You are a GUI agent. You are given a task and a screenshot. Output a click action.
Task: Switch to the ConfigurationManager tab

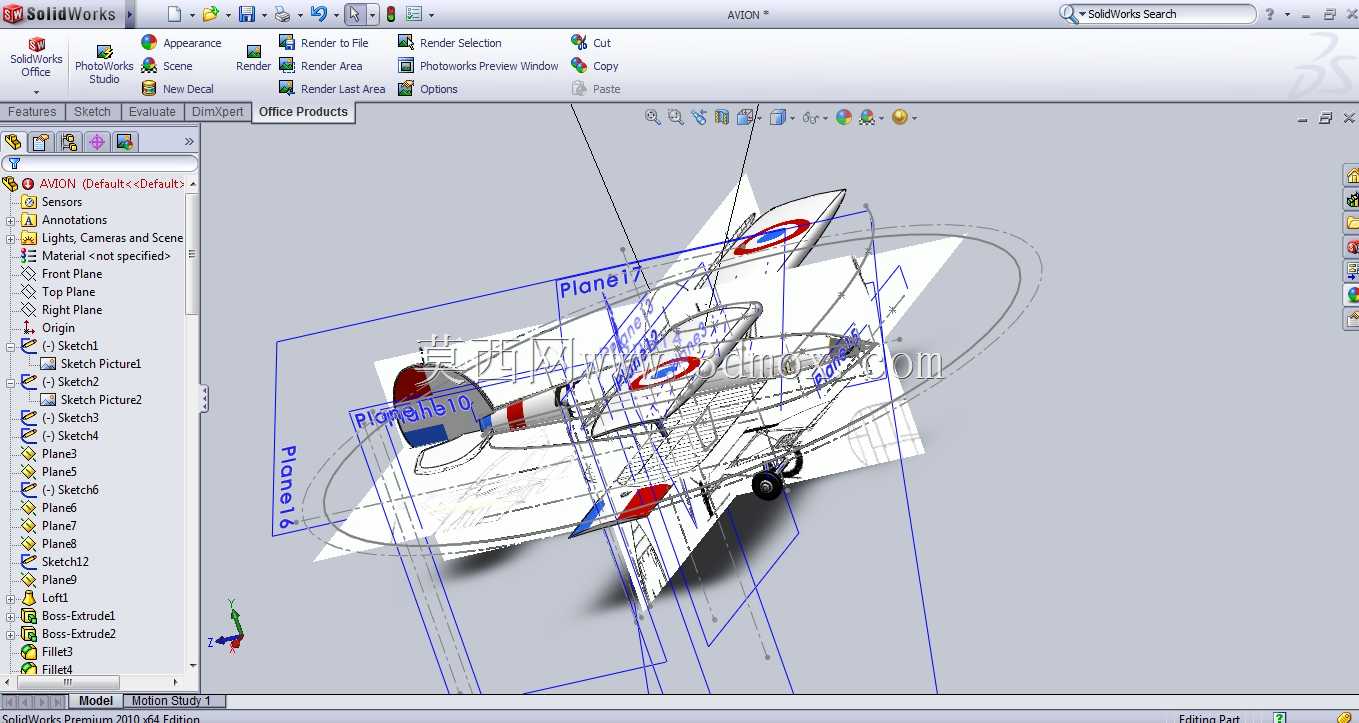69,142
